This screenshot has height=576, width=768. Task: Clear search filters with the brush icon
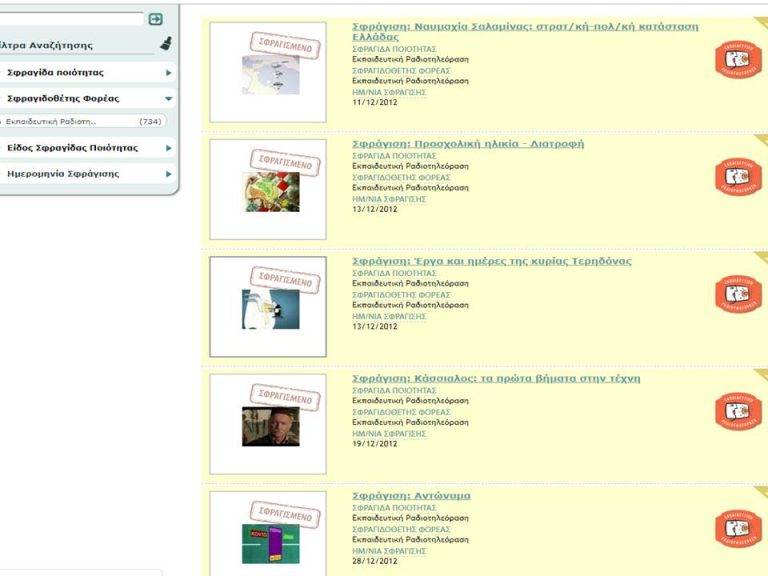(x=165, y=45)
